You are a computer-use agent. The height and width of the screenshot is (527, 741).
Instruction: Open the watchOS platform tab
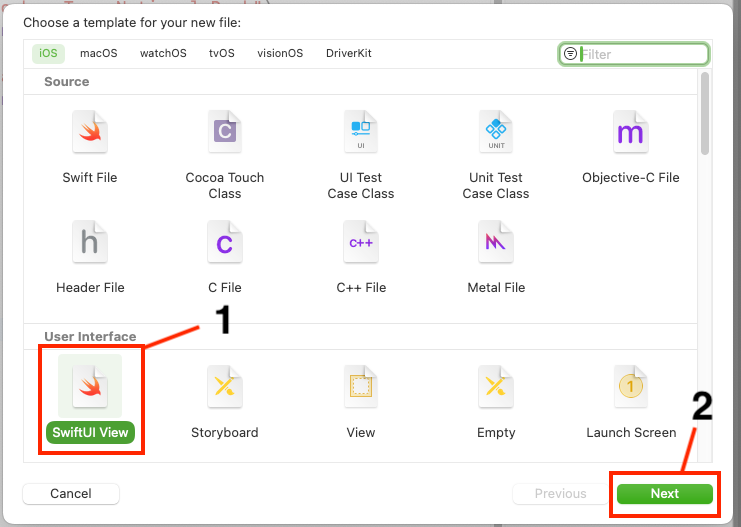[x=163, y=53]
